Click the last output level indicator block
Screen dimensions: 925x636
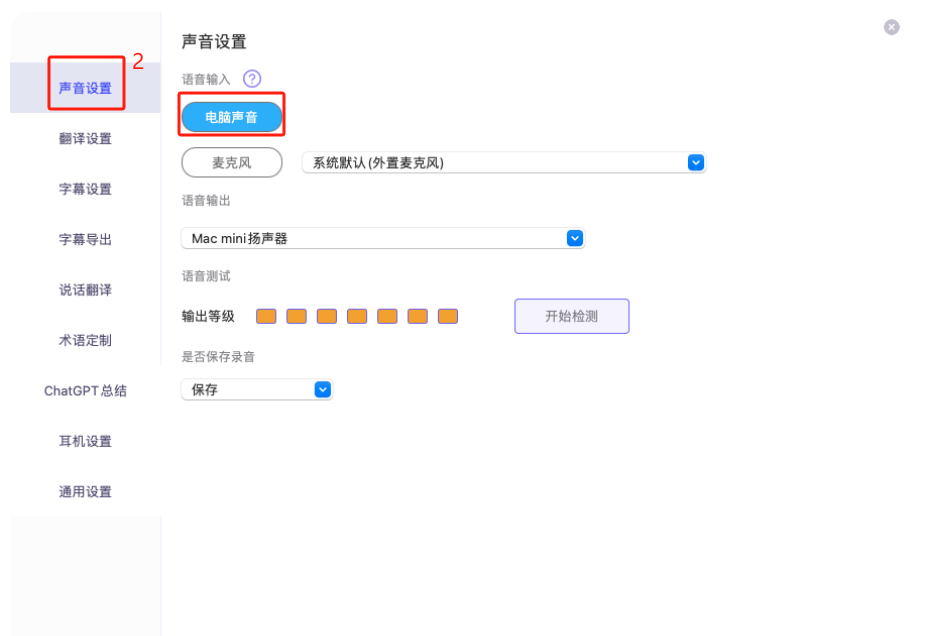coord(448,316)
